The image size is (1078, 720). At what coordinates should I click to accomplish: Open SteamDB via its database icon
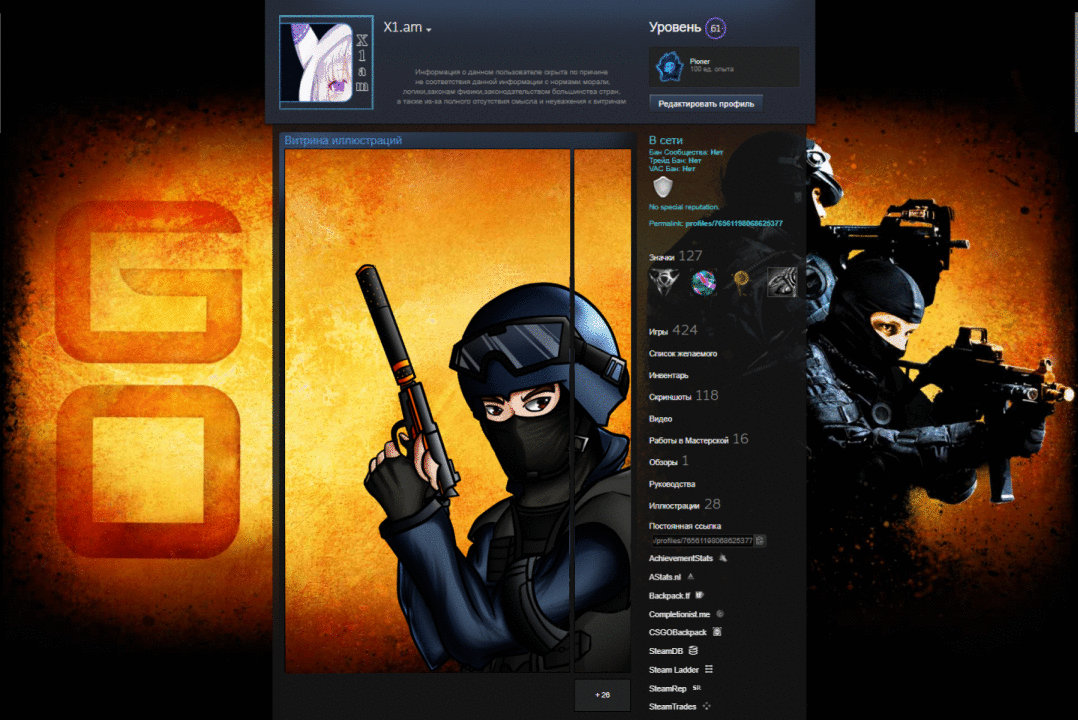[693, 651]
